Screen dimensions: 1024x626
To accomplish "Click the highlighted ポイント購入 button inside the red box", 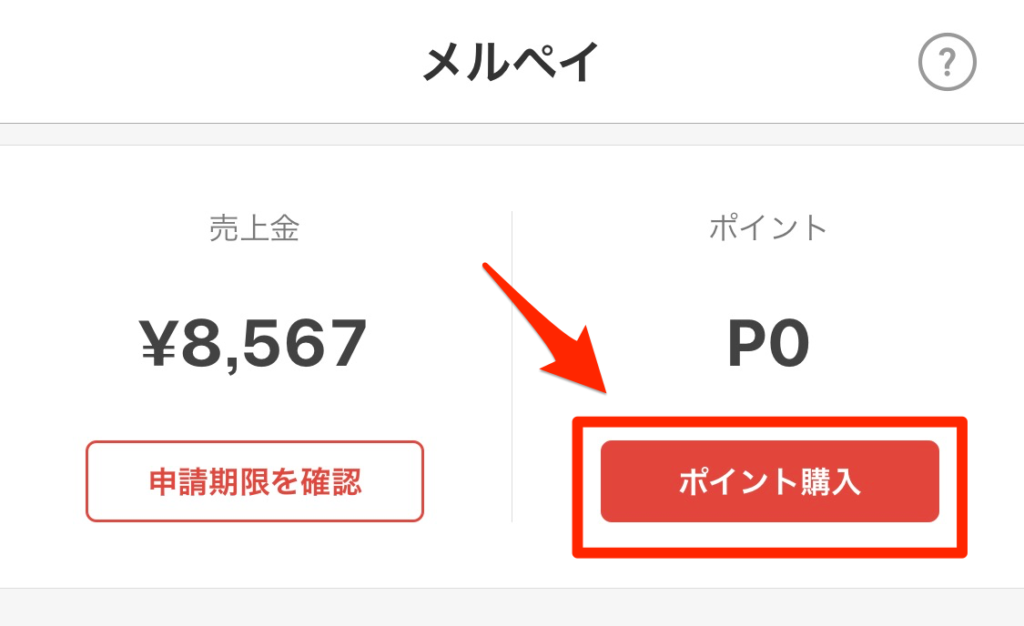I will 768,482.
